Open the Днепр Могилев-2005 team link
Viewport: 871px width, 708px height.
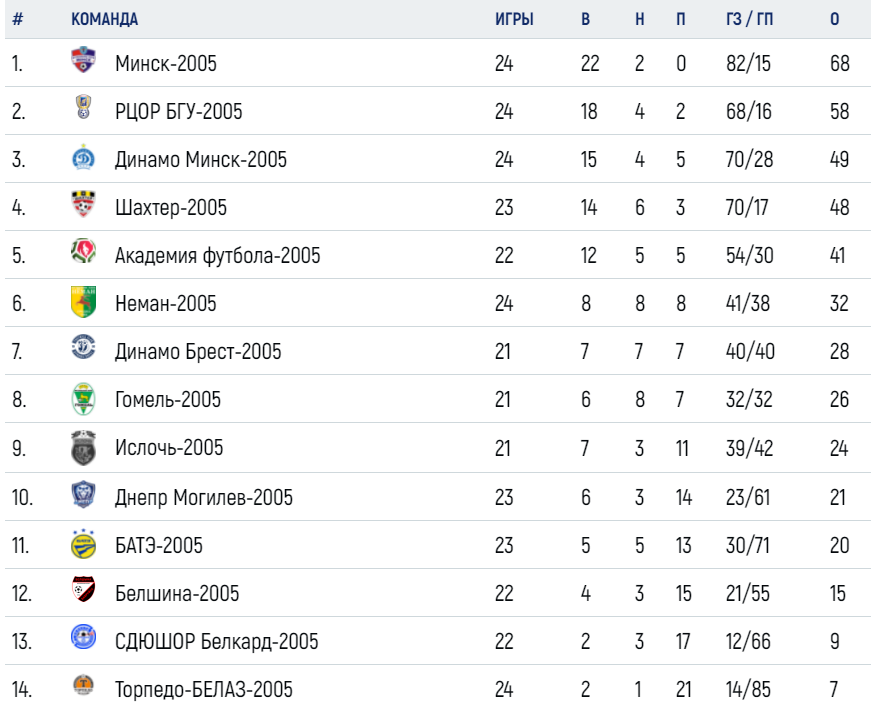tap(204, 498)
